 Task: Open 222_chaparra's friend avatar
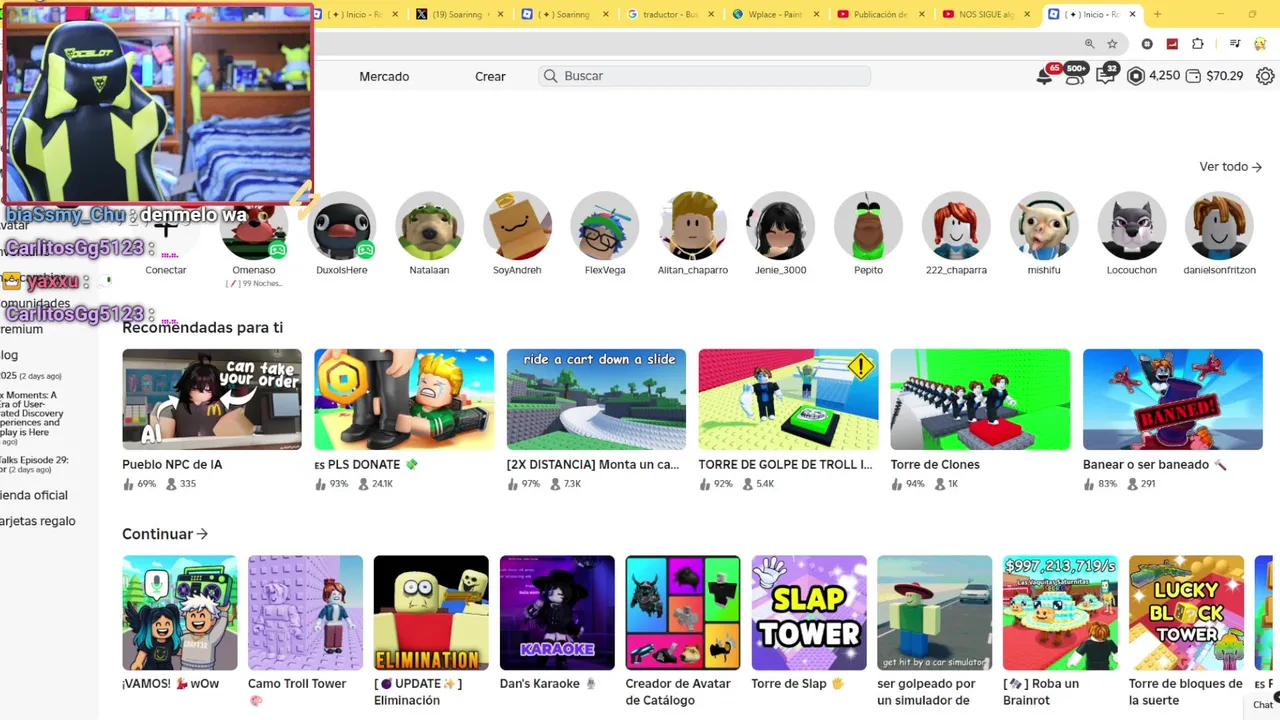956,227
